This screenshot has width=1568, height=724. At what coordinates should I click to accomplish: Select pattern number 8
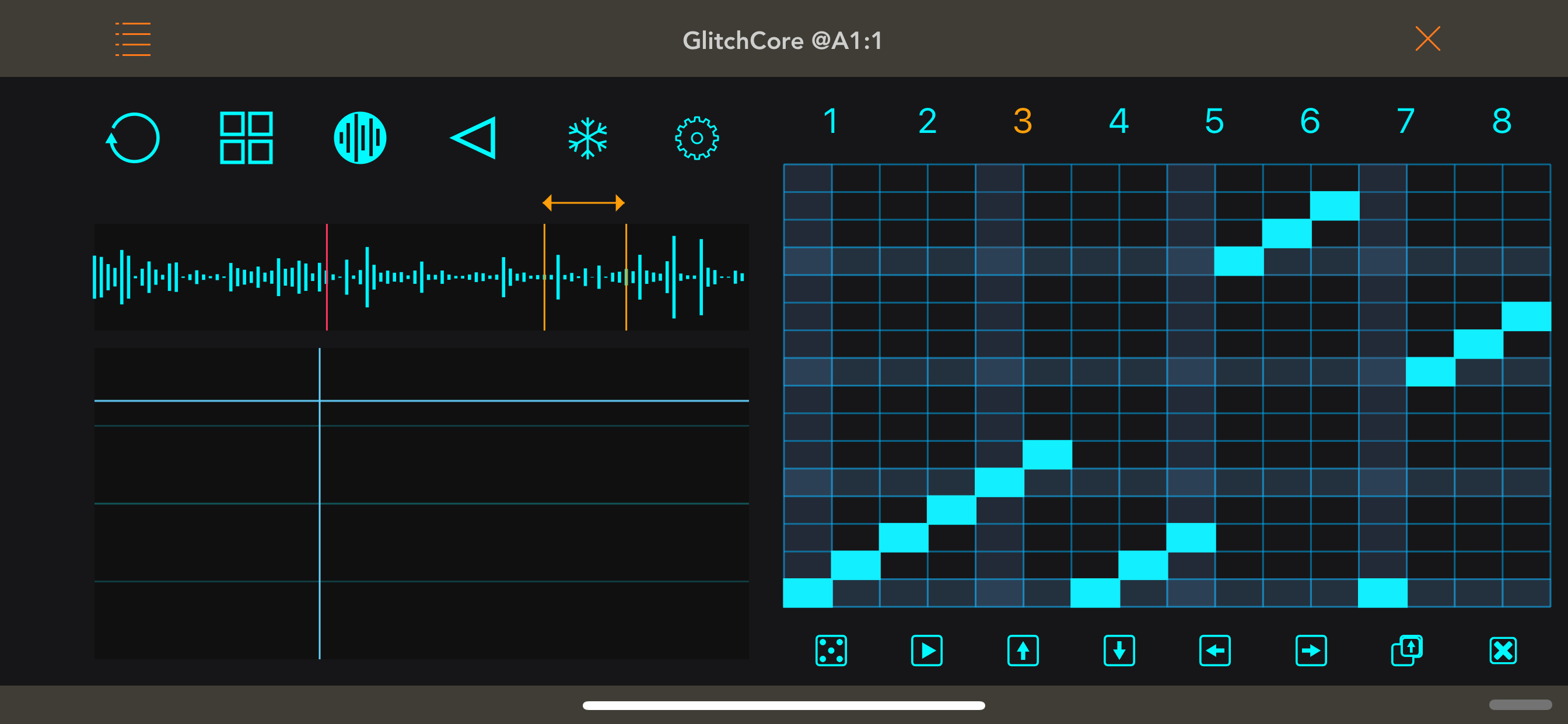(1501, 121)
